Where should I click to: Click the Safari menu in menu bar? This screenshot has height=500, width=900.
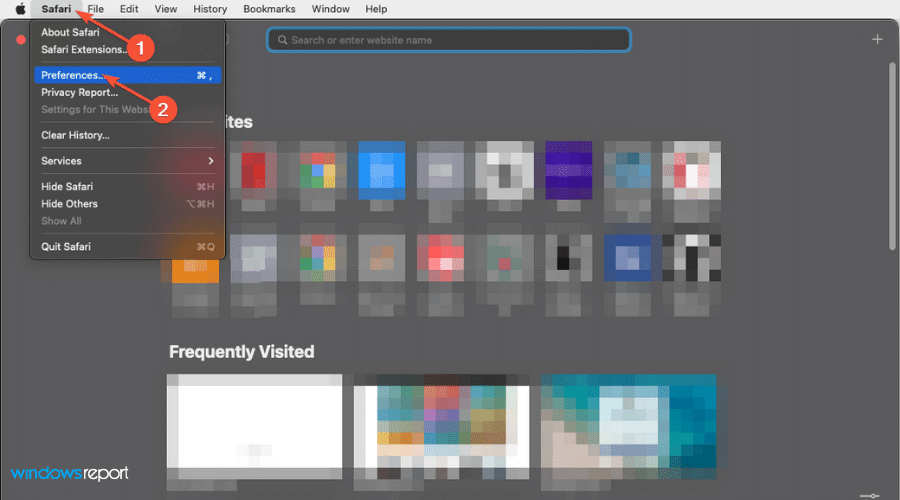coord(56,9)
